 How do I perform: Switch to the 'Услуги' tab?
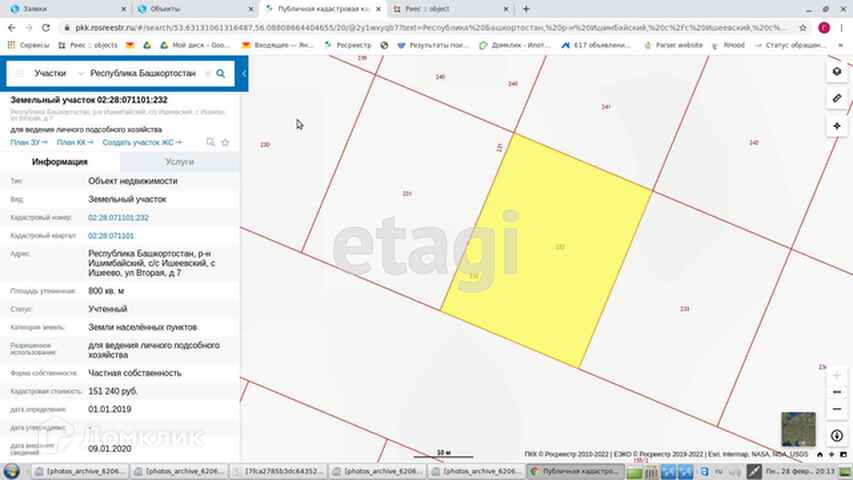[180, 162]
